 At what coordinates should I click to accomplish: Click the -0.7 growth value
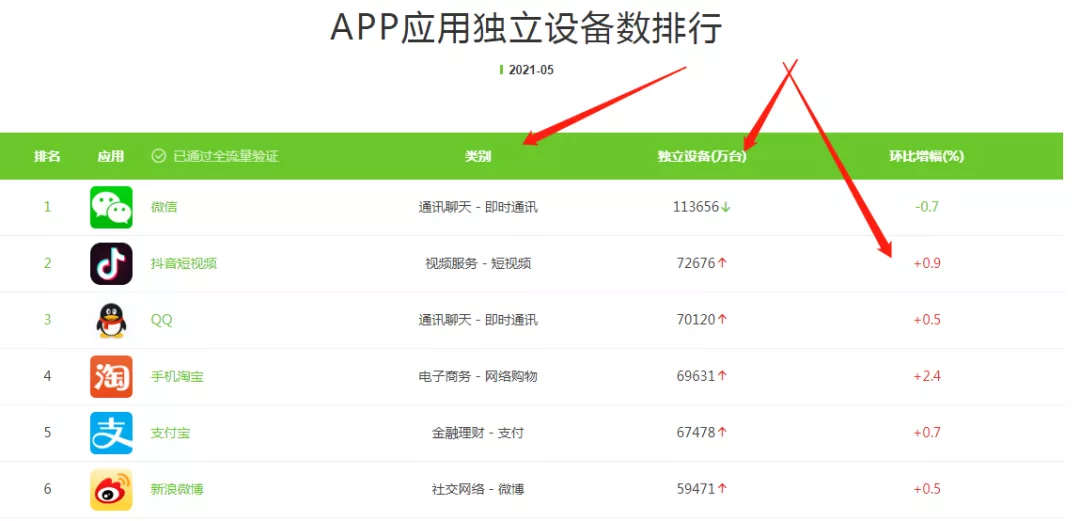point(926,207)
